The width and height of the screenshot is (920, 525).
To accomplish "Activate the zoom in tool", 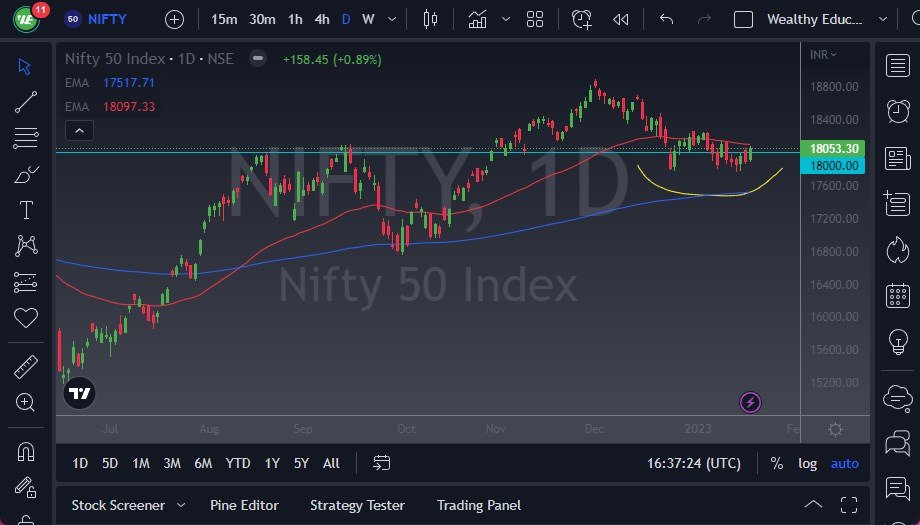I will [x=25, y=402].
